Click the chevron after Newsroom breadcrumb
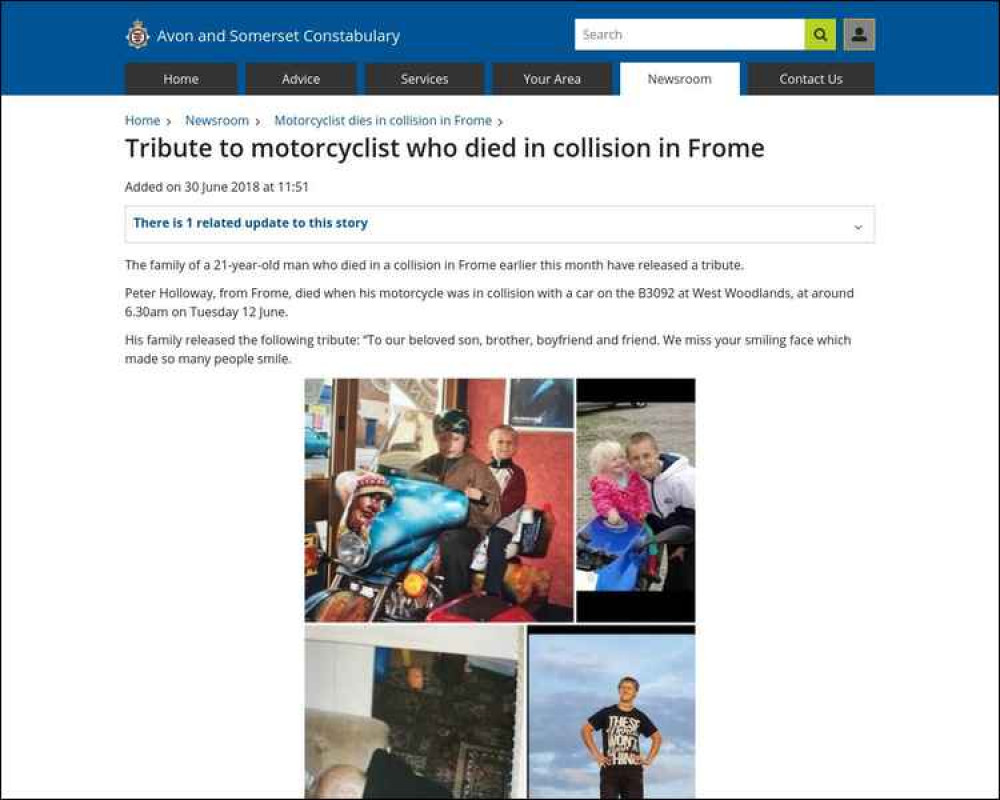The height and width of the screenshot is (800, 1000). coord(258,122)
